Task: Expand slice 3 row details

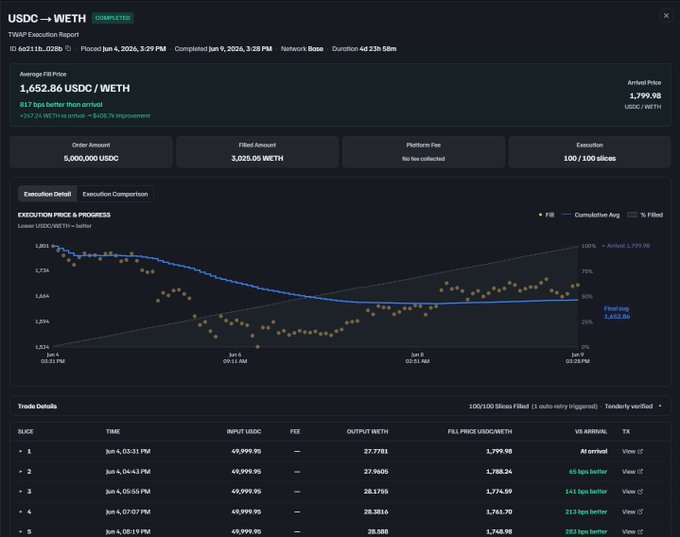Action: [x=20, y=491]
